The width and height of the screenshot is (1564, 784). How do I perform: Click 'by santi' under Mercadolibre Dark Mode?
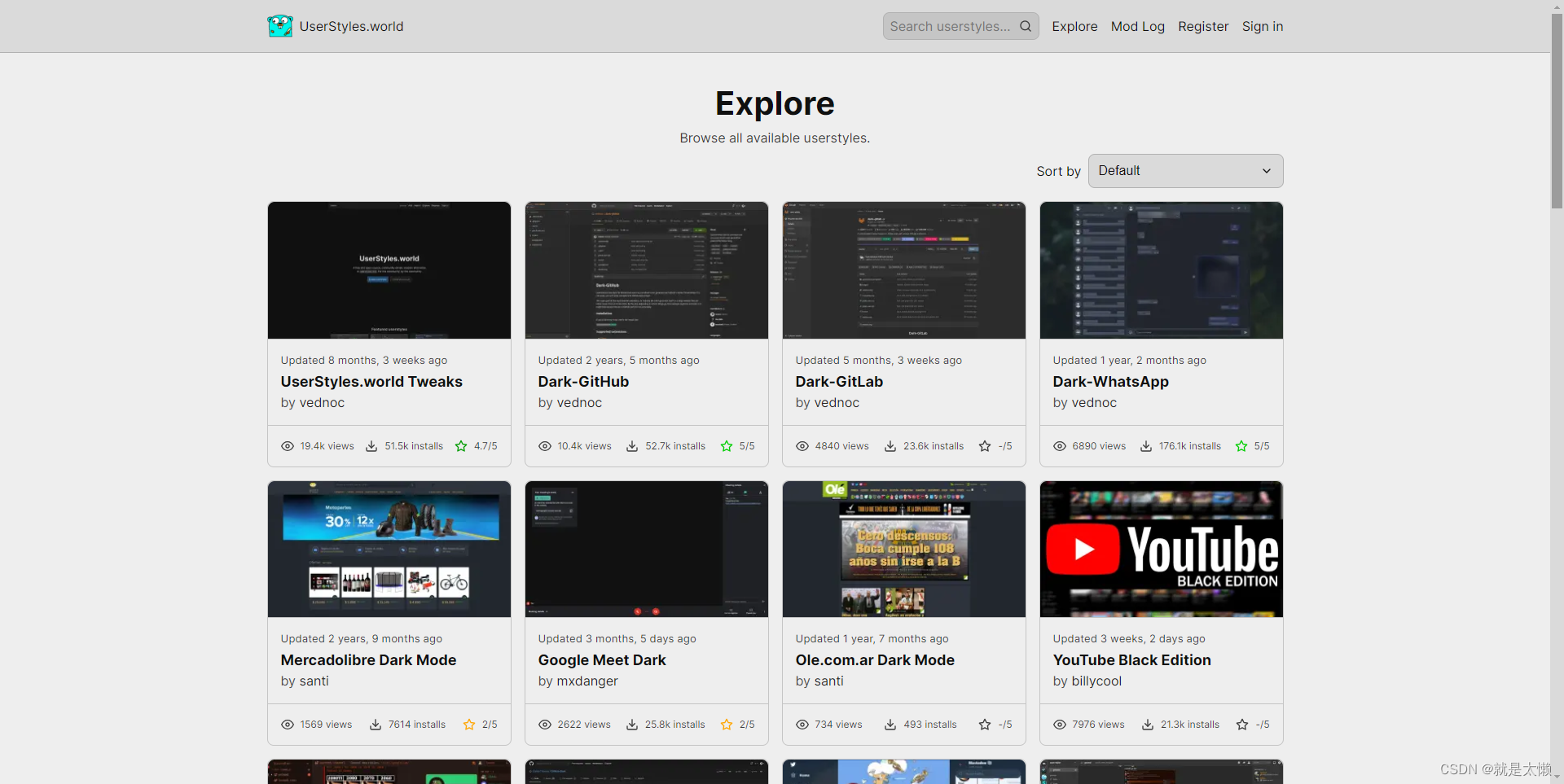point(305,681)
